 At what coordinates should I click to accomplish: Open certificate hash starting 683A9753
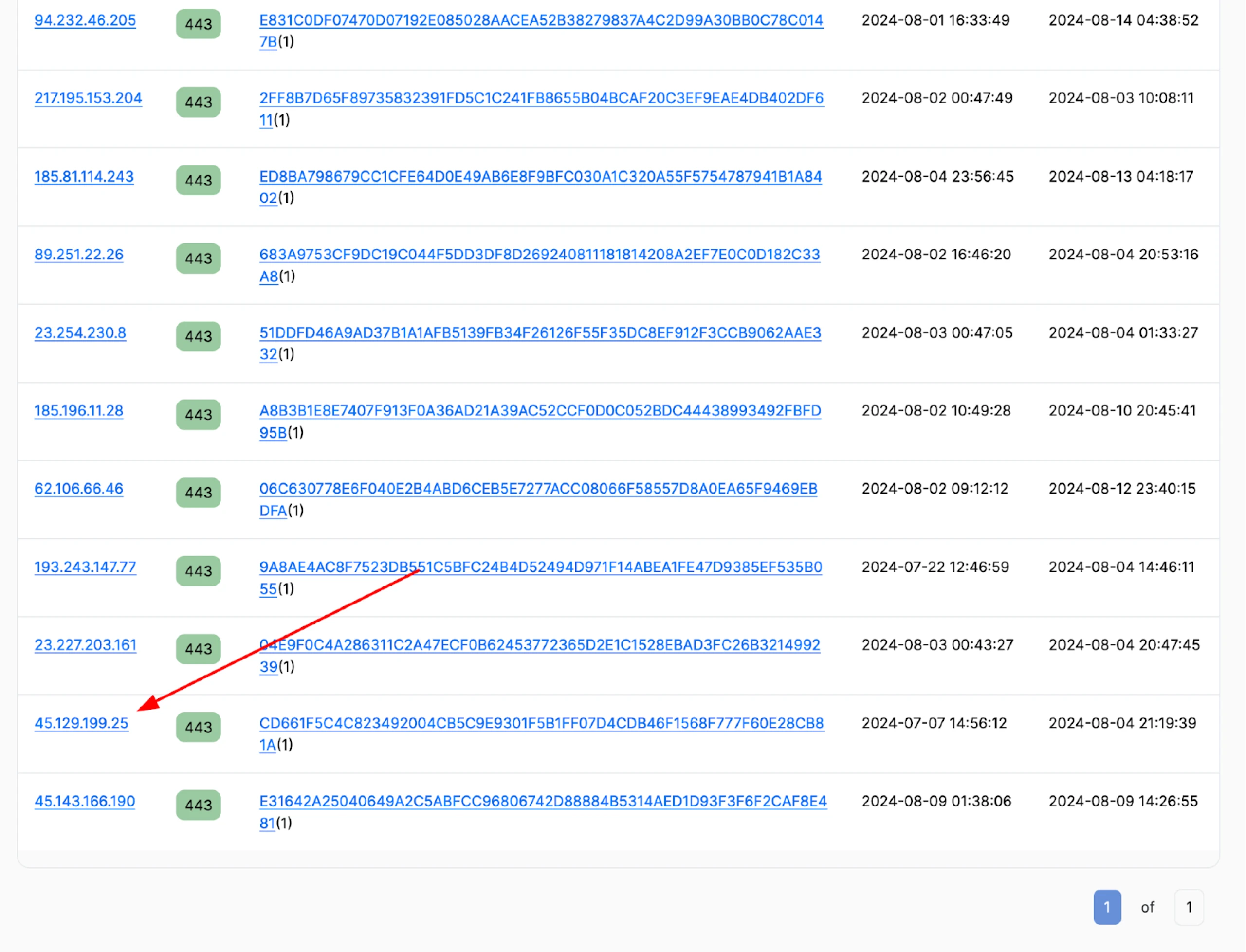pos(539,266)
